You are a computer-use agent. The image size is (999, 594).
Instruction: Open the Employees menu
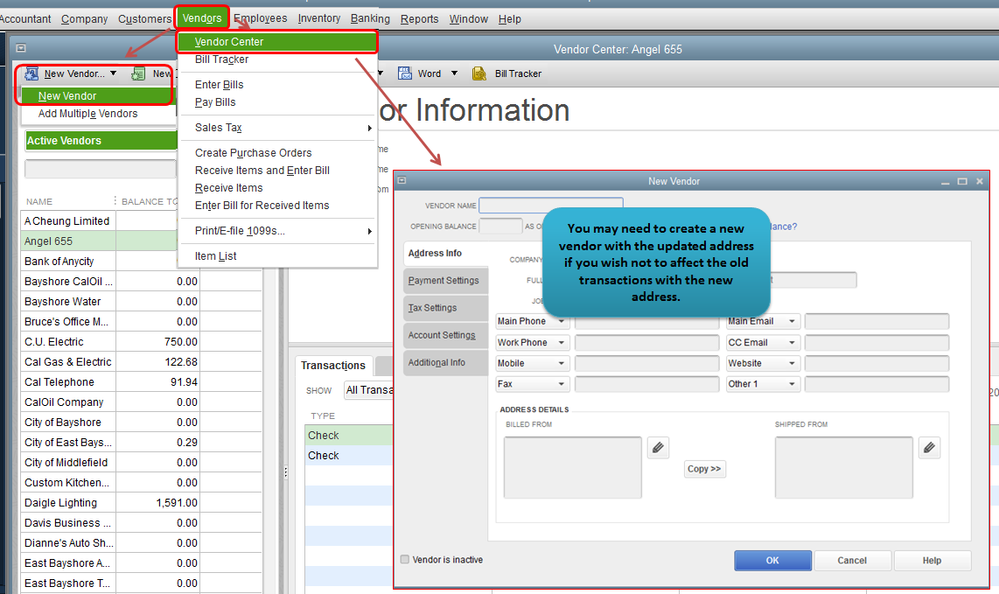tap(260, 18)
